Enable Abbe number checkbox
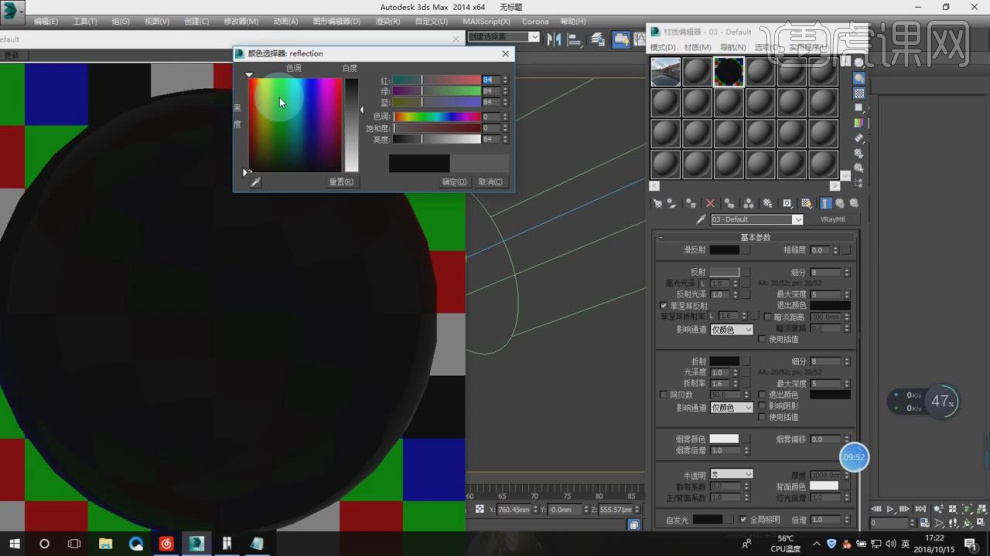Screen dimensions: 990x556 point(663,394)
